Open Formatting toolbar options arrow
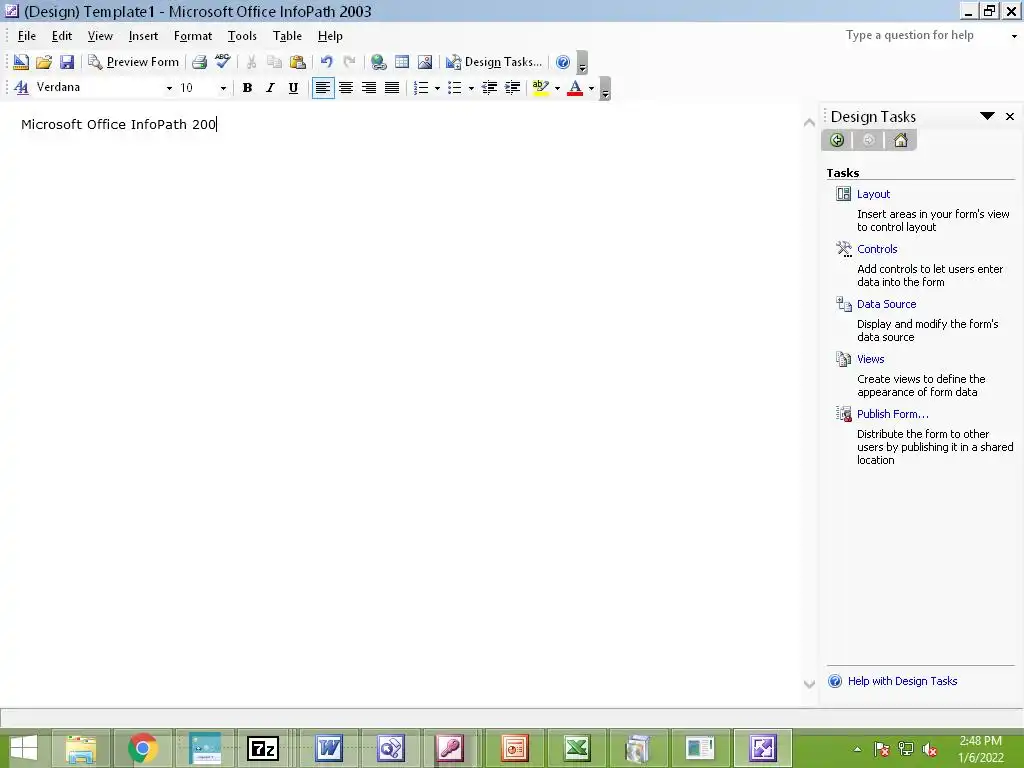Screen dimensions: 1024x768 point(605,89)
